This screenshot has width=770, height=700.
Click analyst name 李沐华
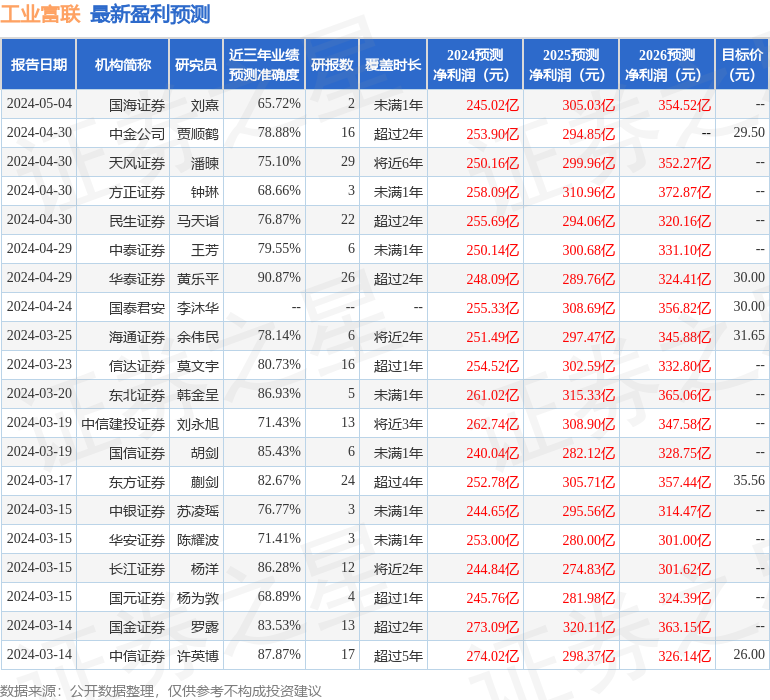click(x=198, y=308)
